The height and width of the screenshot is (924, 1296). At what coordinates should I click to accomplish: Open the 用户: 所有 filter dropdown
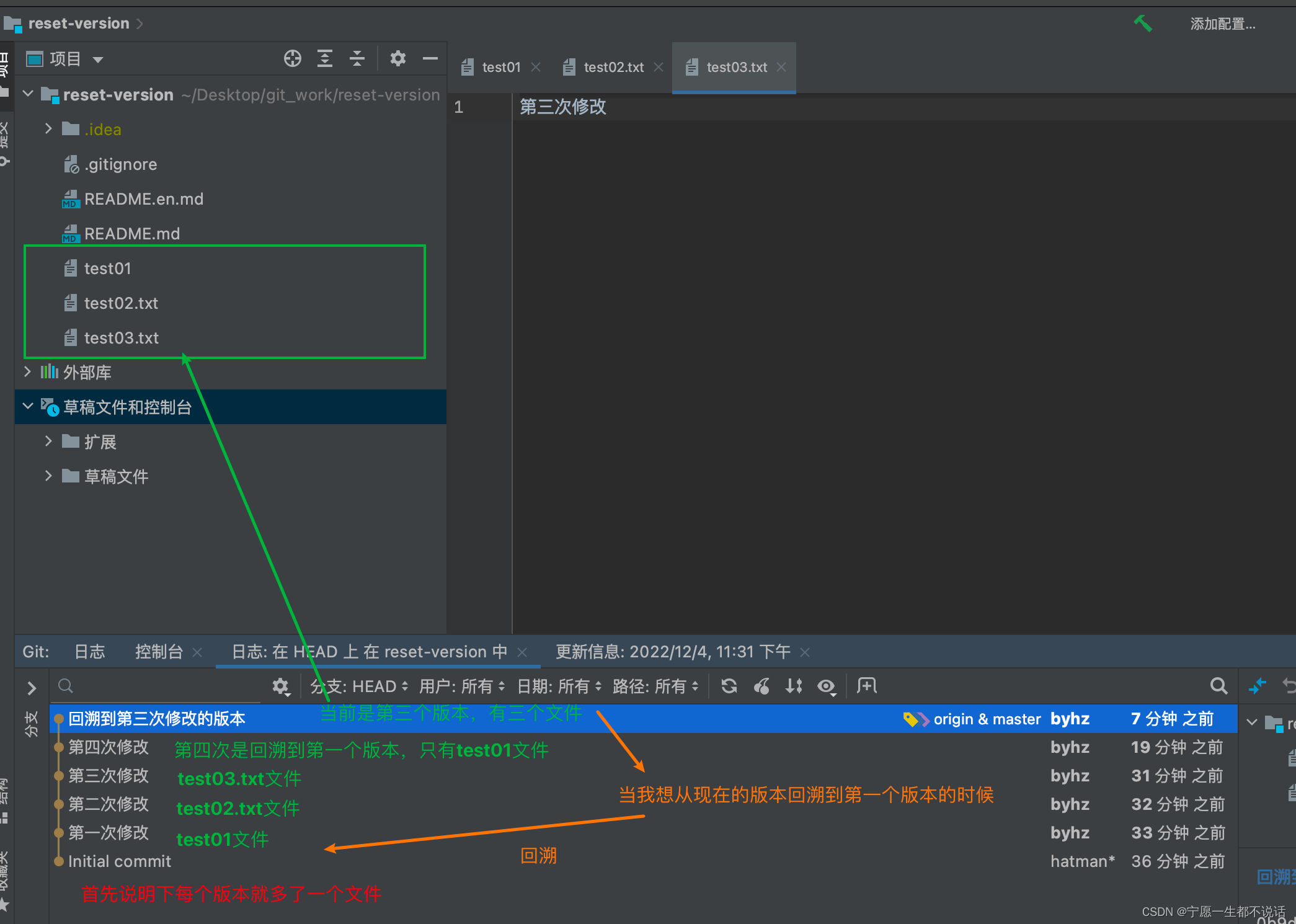pyautogui.click(x=462, y=686)
